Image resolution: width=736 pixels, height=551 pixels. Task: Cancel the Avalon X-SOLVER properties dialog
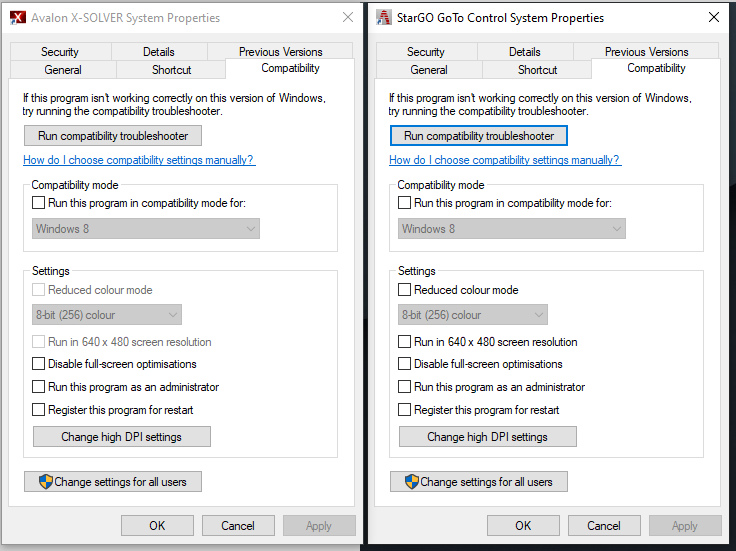tap(238, 526)
